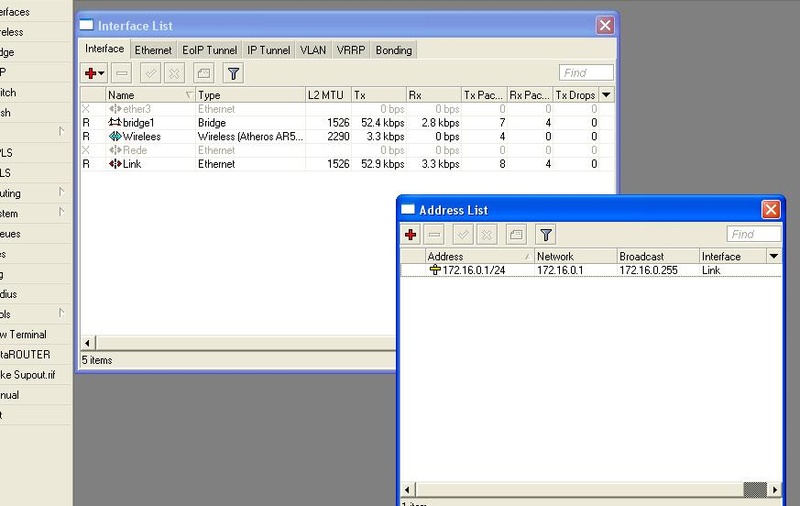Click enable checkmark in Address List toolbar
Viewport: 800px width, 506px height.
point(463,235)
